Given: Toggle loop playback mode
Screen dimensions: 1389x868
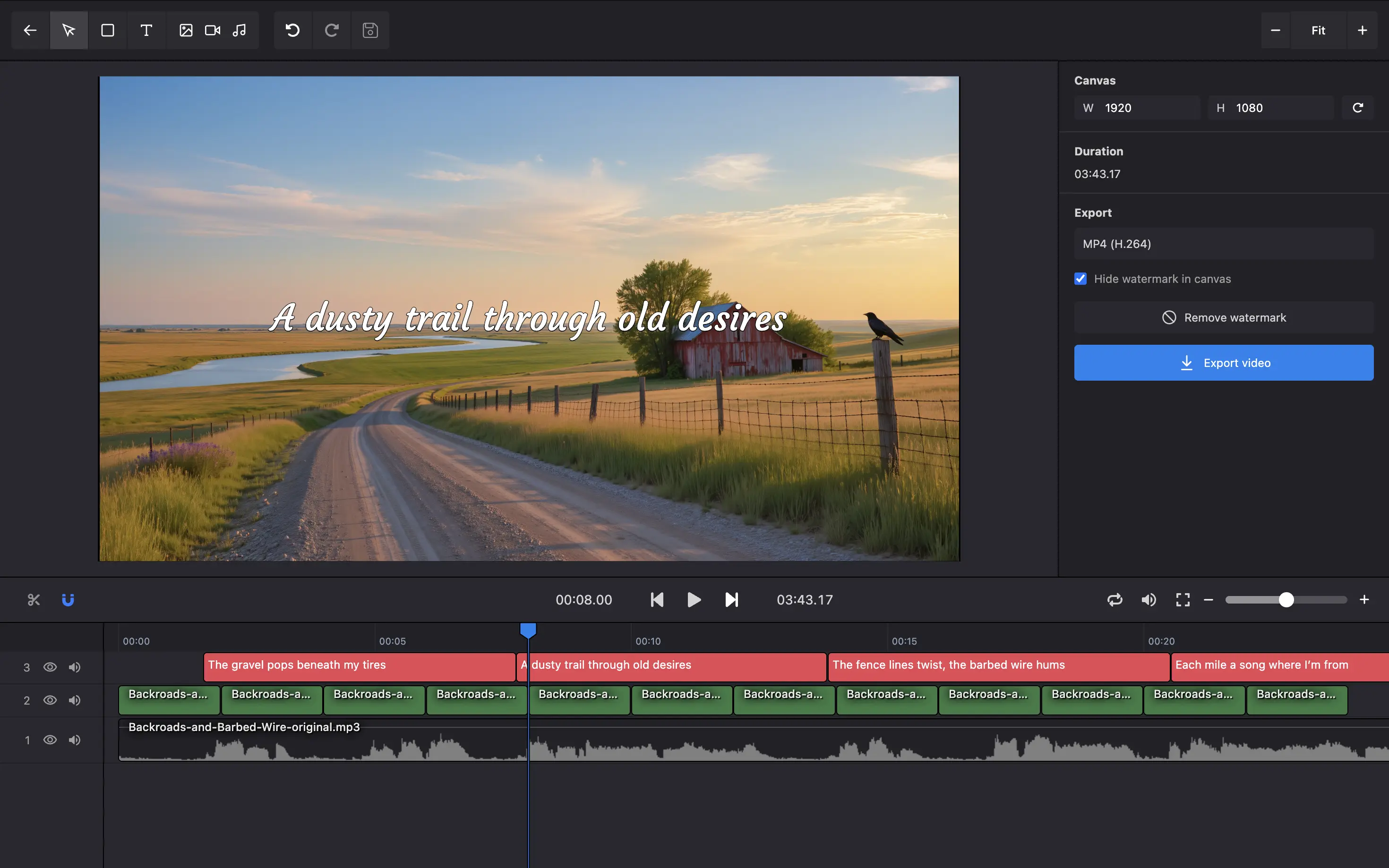Looking at the screenshot, I should tap(1115, 599).
